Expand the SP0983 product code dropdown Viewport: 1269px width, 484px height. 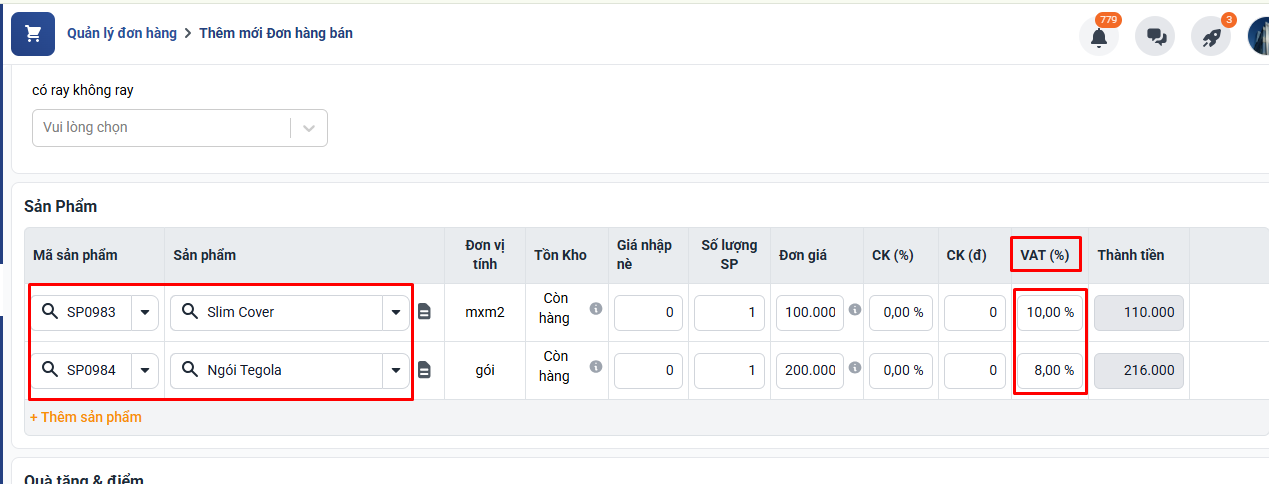pyautogui.click(x=146, y=313)
